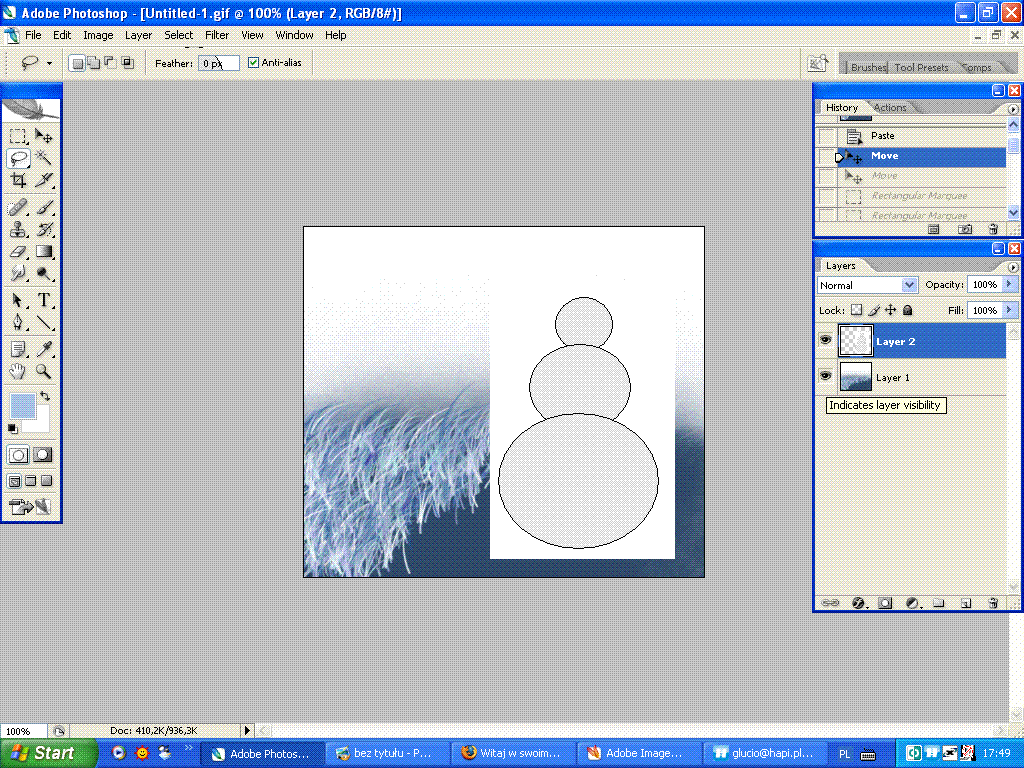Open the Image menu

click(98, 35)
